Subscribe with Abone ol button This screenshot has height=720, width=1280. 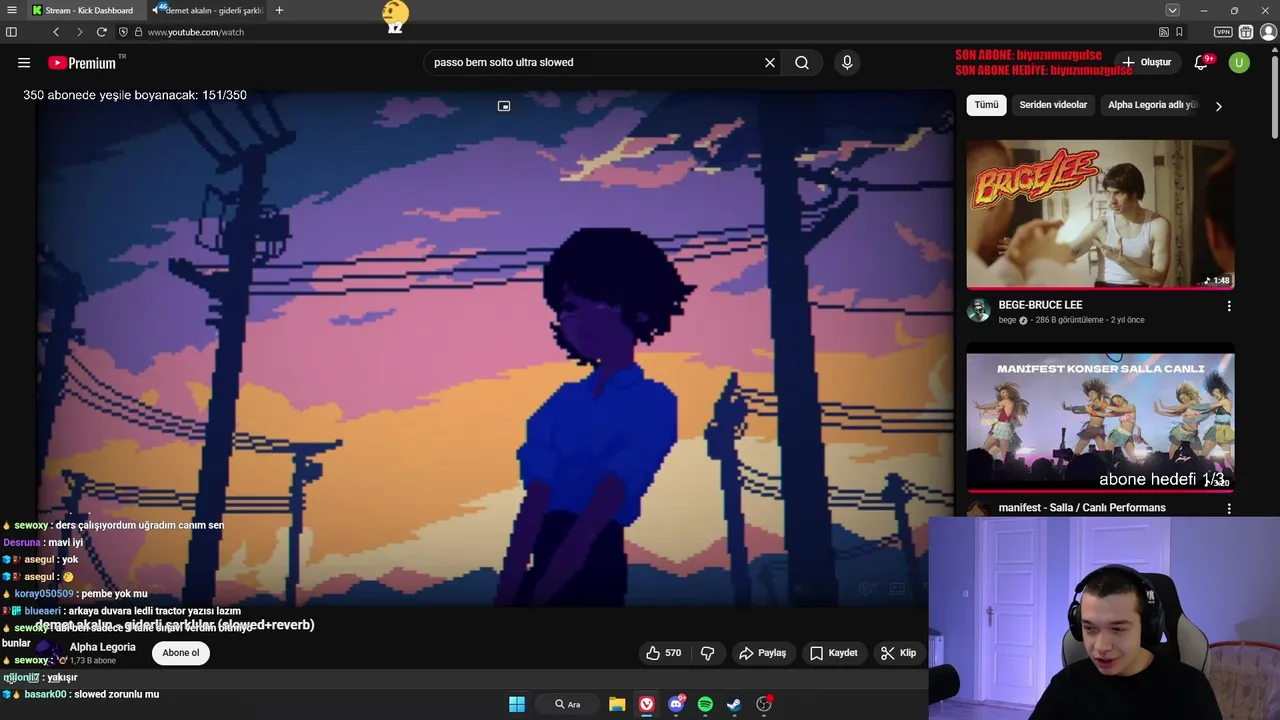click(x=181, y=653)
